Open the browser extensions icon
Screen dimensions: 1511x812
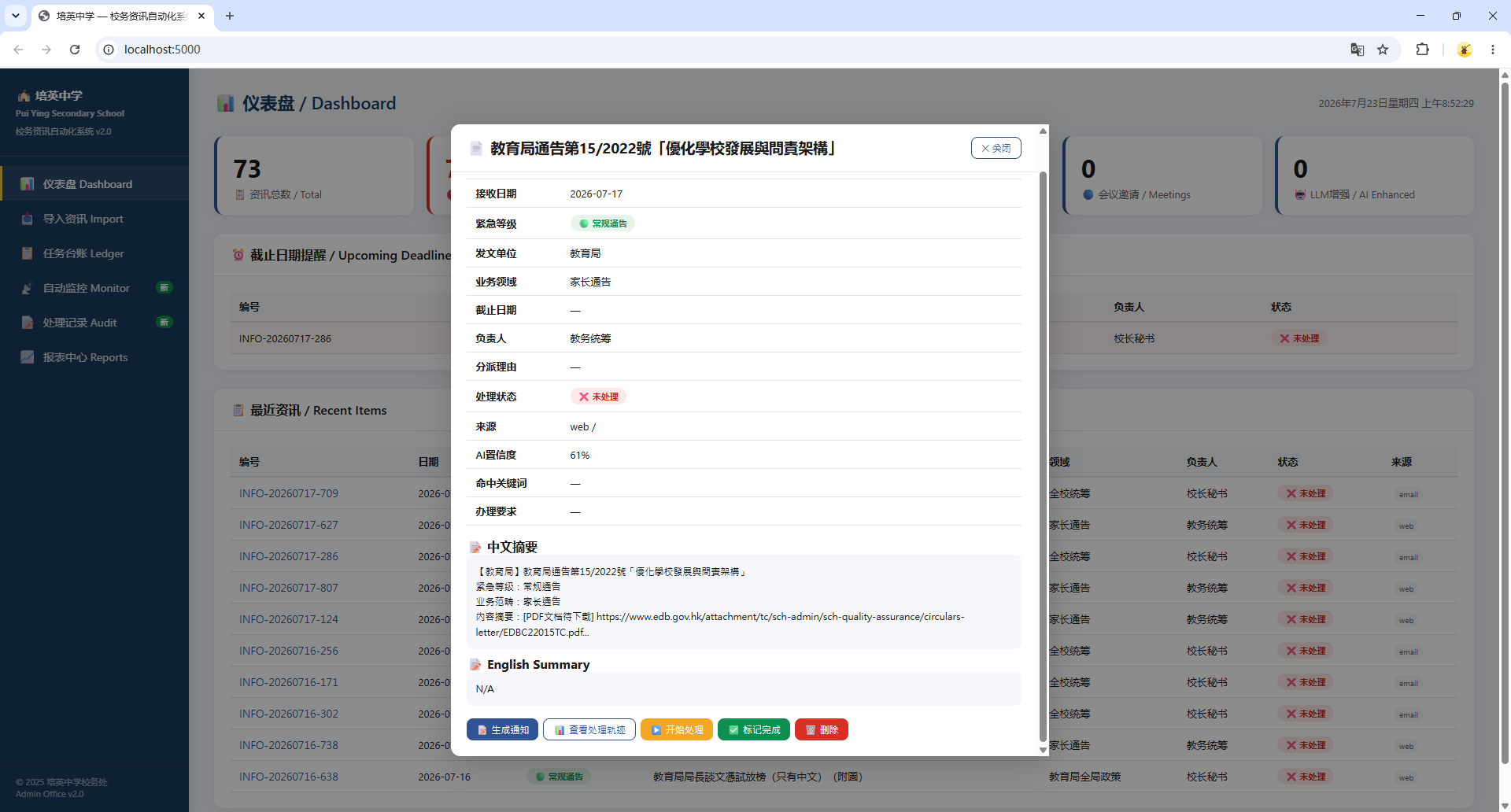click(1422, 50)
